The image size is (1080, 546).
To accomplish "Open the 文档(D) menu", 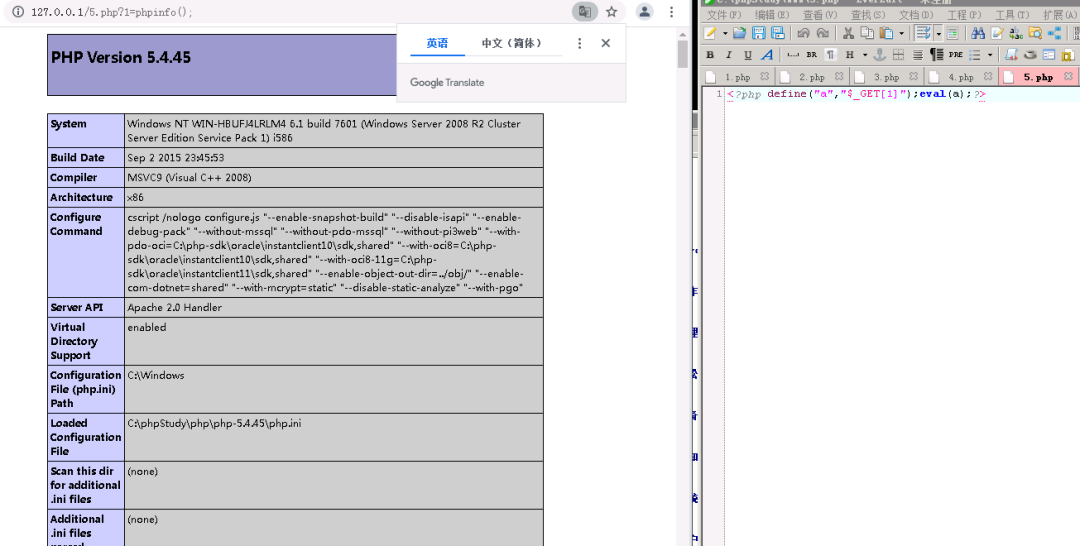I will (916, 14).
